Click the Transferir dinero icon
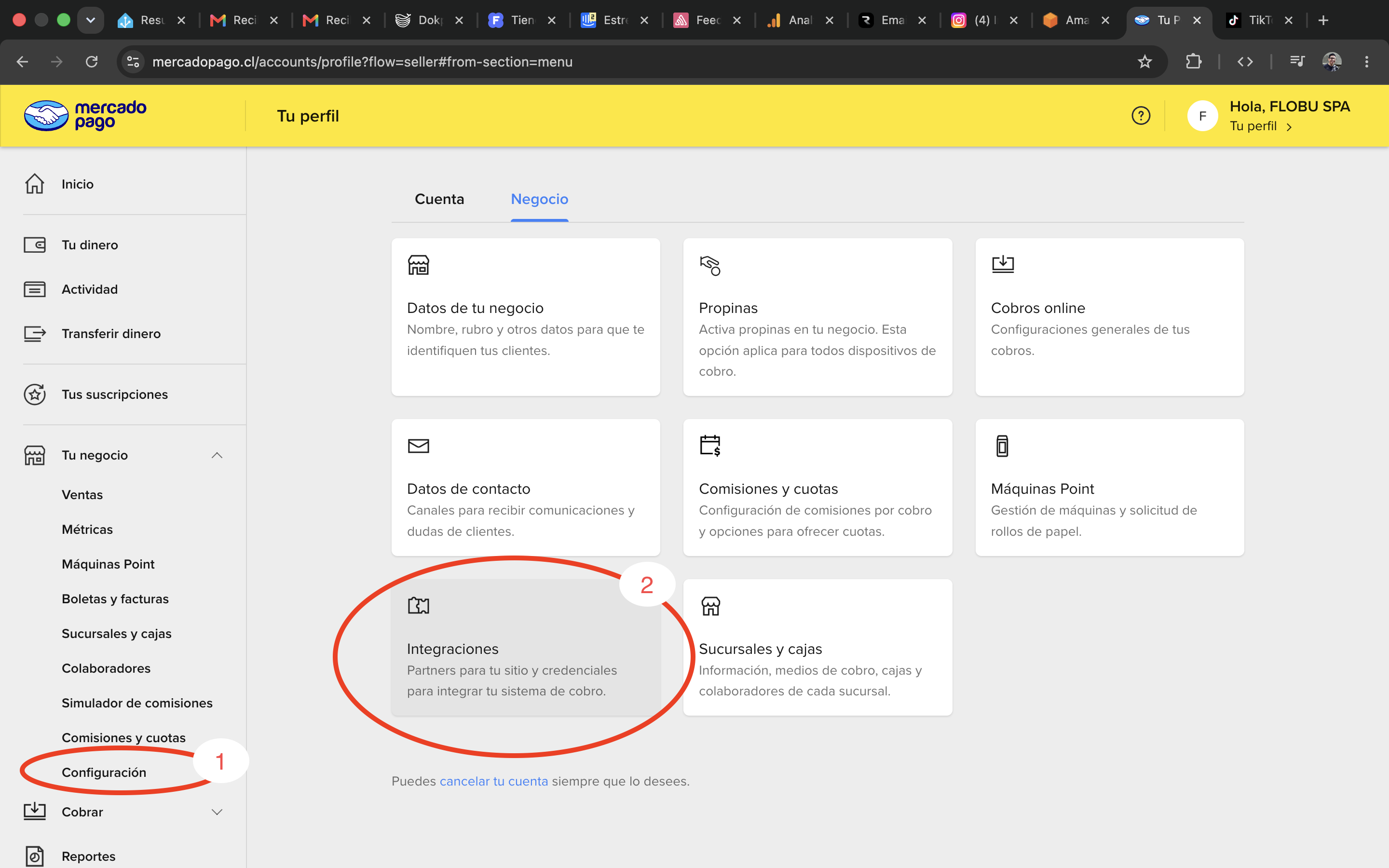 pyautogui.click(x=34, y=334)
